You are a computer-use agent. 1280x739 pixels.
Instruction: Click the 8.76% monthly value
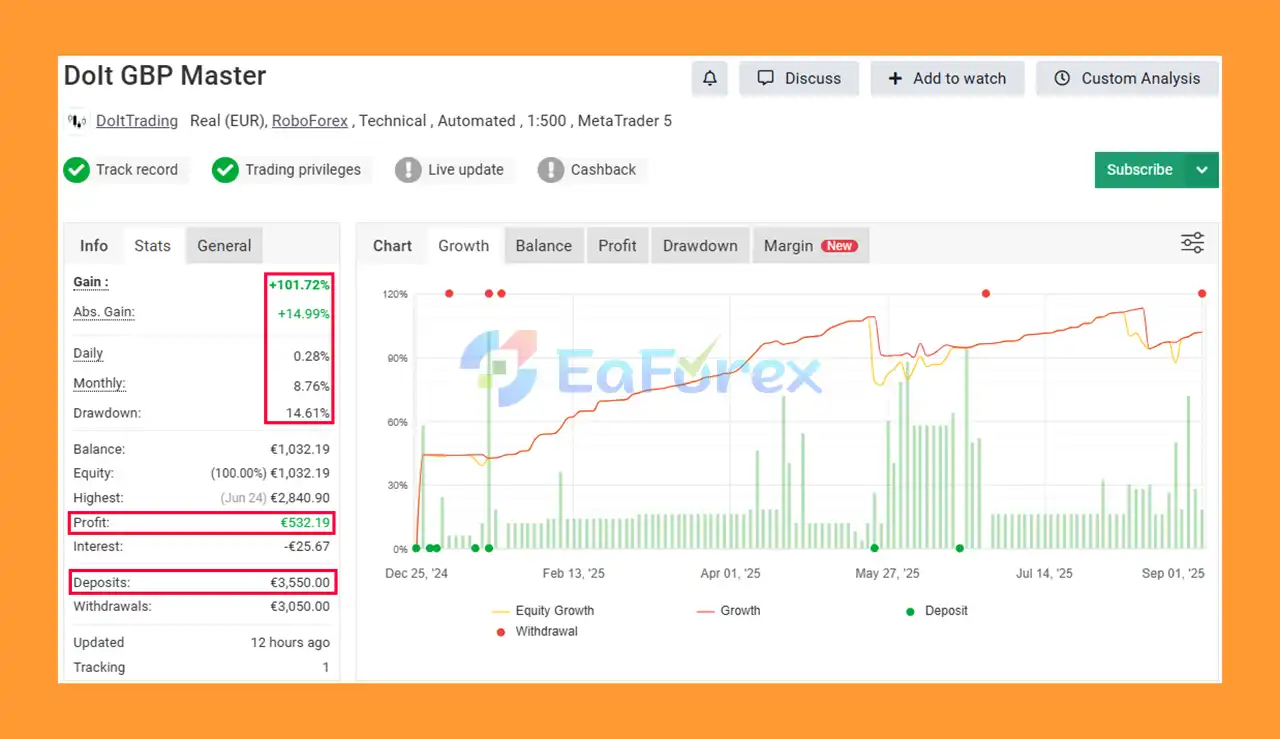click(311, 386)
